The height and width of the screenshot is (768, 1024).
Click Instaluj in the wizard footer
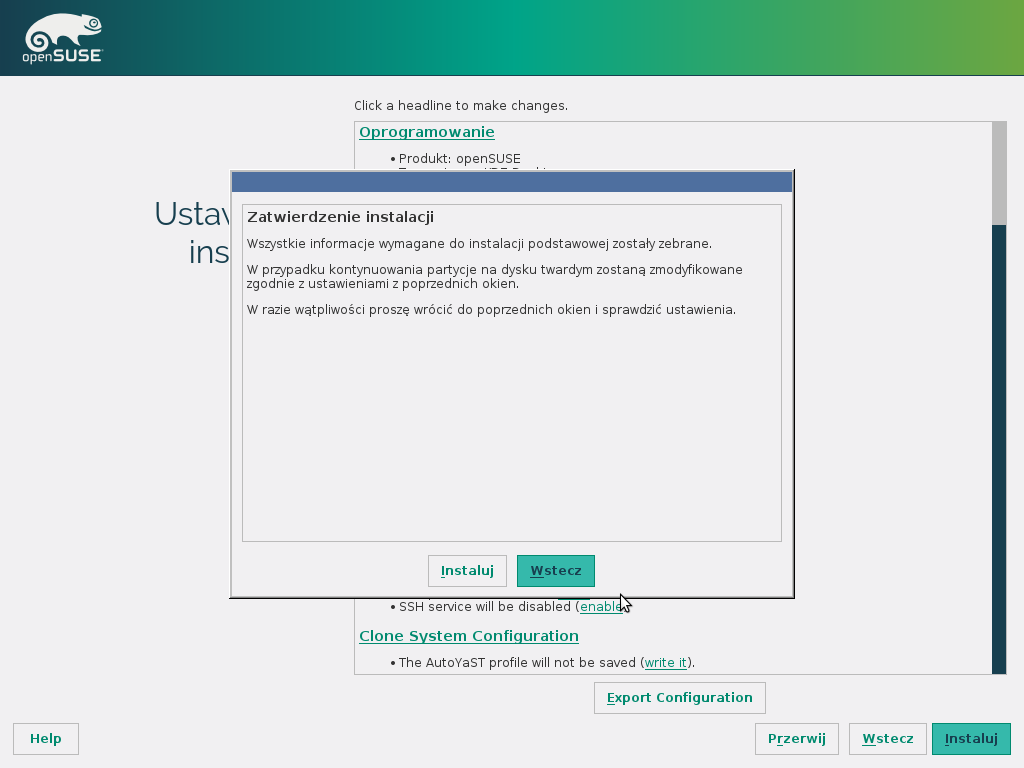[x=970, y=739]
